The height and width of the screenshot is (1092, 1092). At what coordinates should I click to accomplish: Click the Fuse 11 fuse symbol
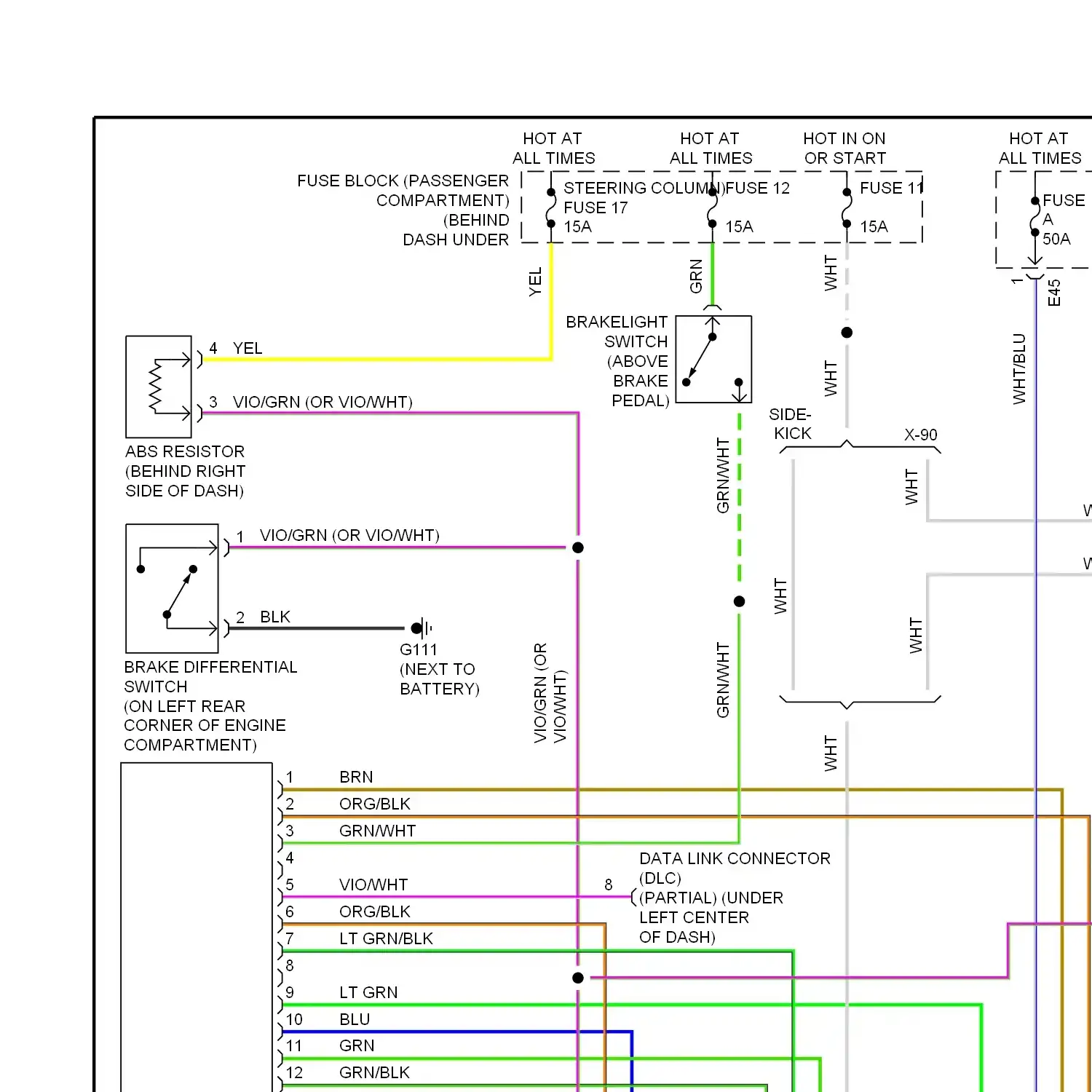pyautogui.click(x=847, y=208)
